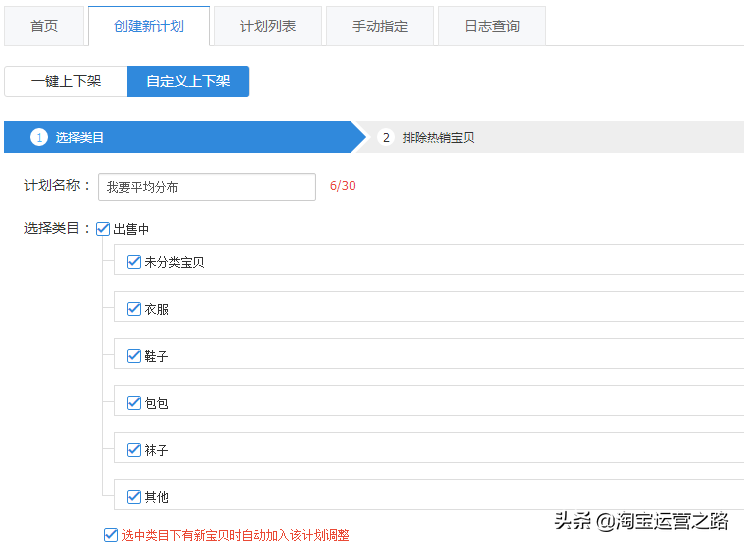Uncheck the 其他 category checkbox
This screenshot has width=744, height=546.
click(x=134, y=496)
